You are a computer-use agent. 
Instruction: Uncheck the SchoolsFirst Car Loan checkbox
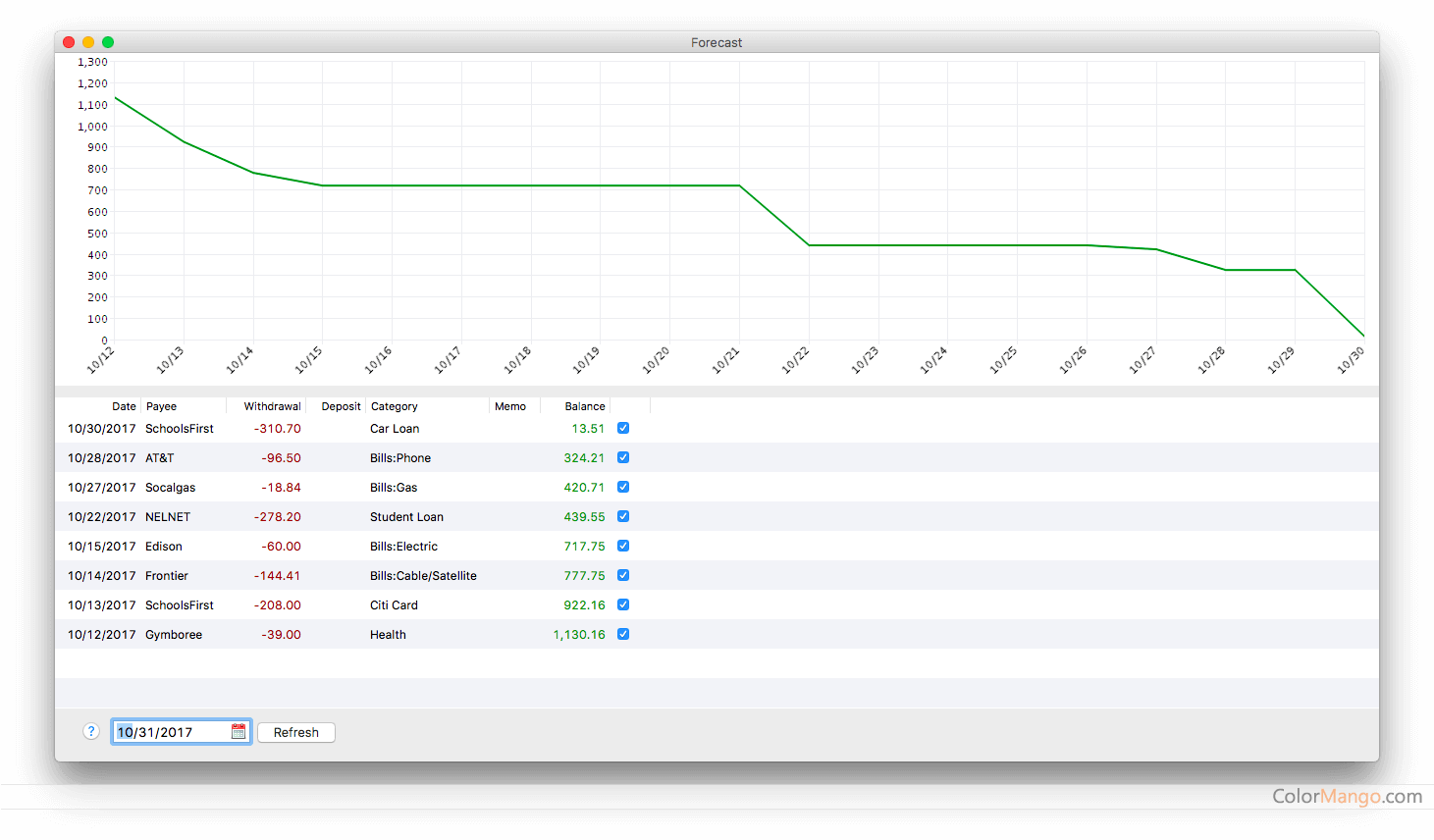(x=623, y=428)
